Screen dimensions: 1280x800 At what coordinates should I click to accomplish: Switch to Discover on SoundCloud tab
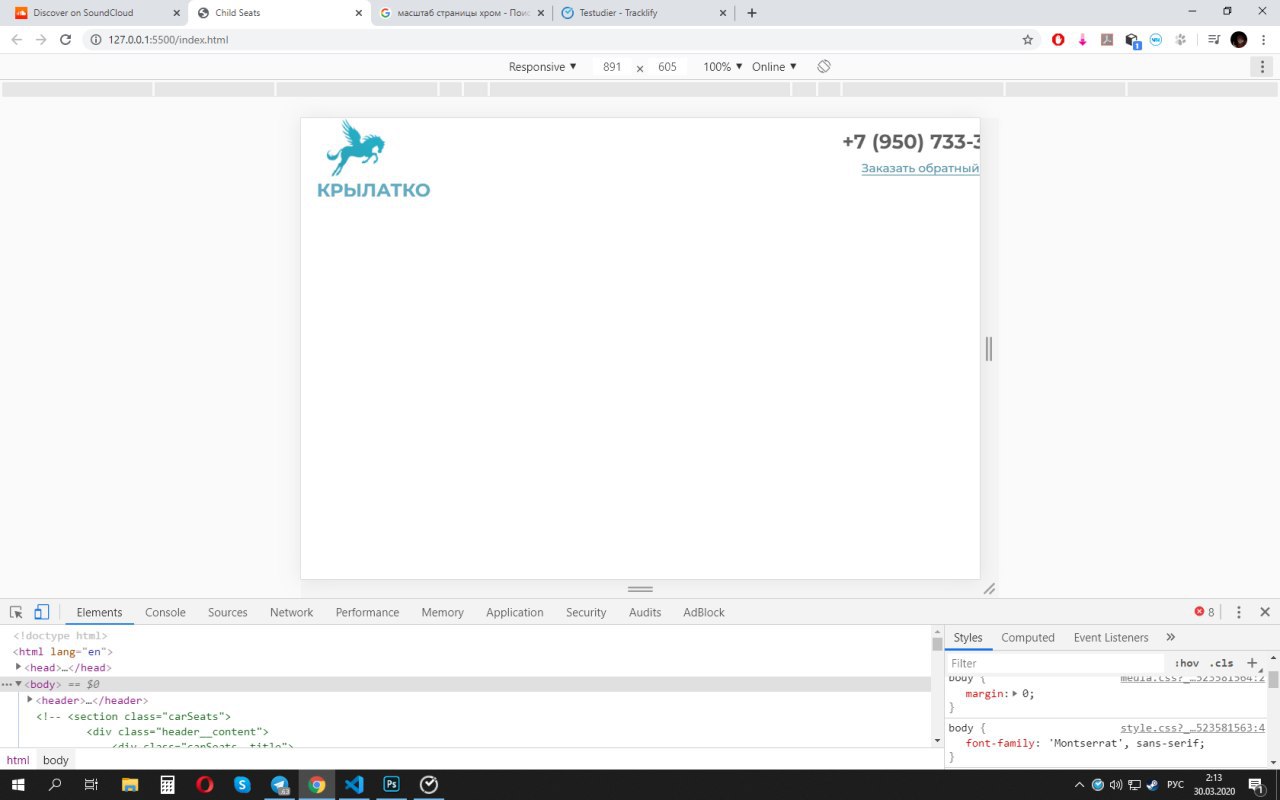click(95, 13)
